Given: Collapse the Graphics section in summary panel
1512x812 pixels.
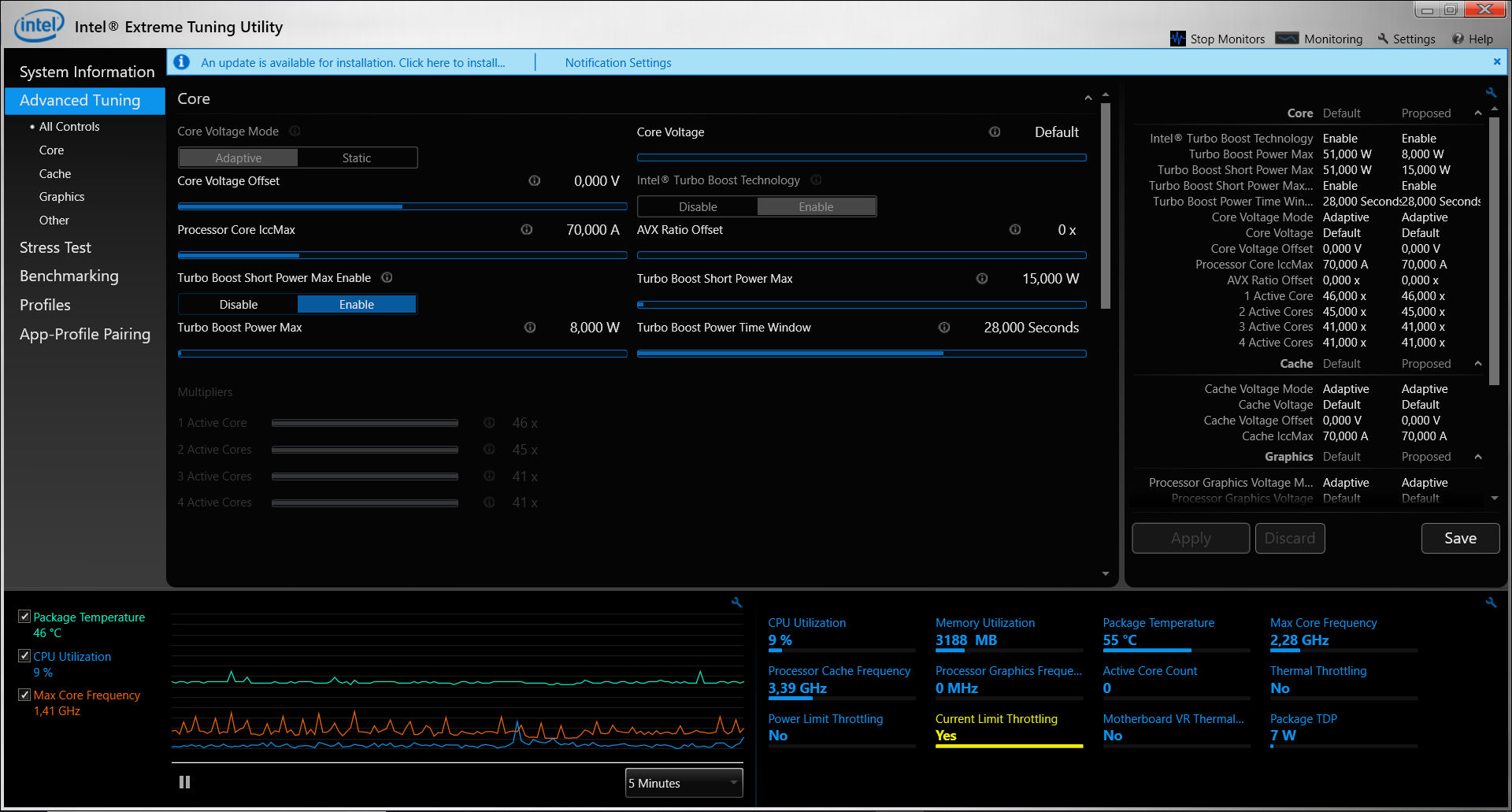Looking at the screenshot, I should point(1478,457).
